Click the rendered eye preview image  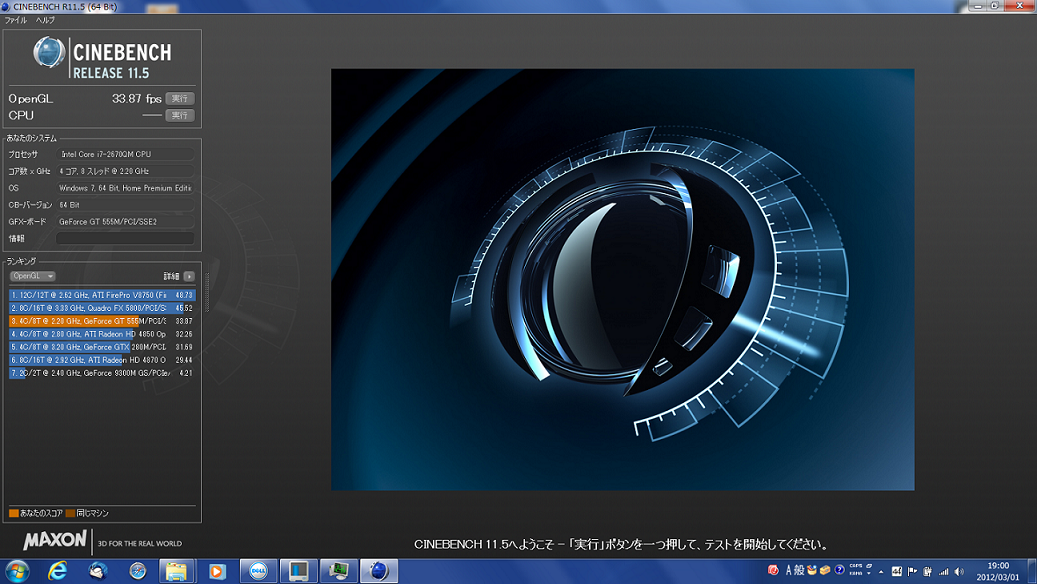coord(622,279)
